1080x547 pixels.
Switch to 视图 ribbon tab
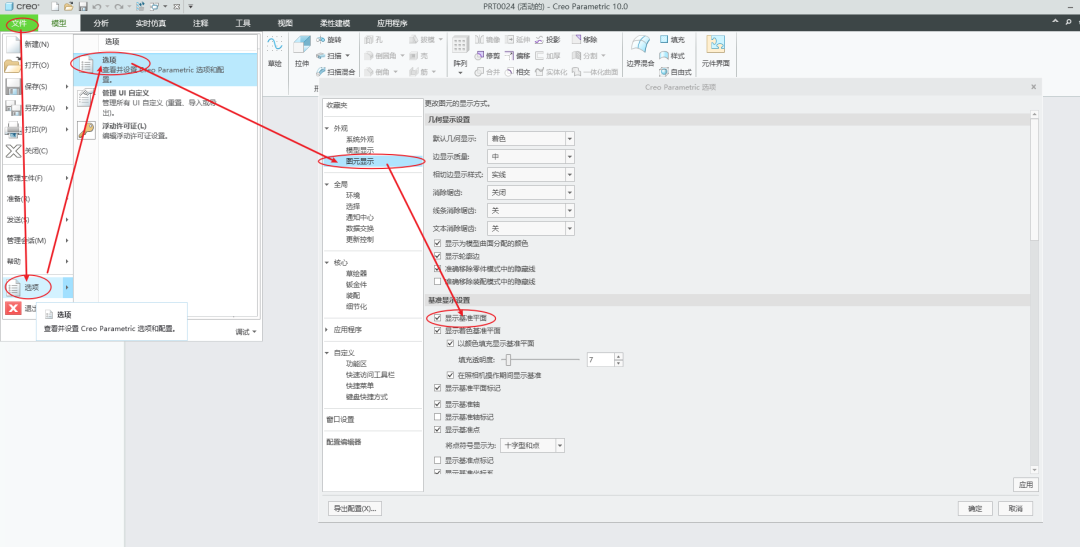[x=285, y=23]
